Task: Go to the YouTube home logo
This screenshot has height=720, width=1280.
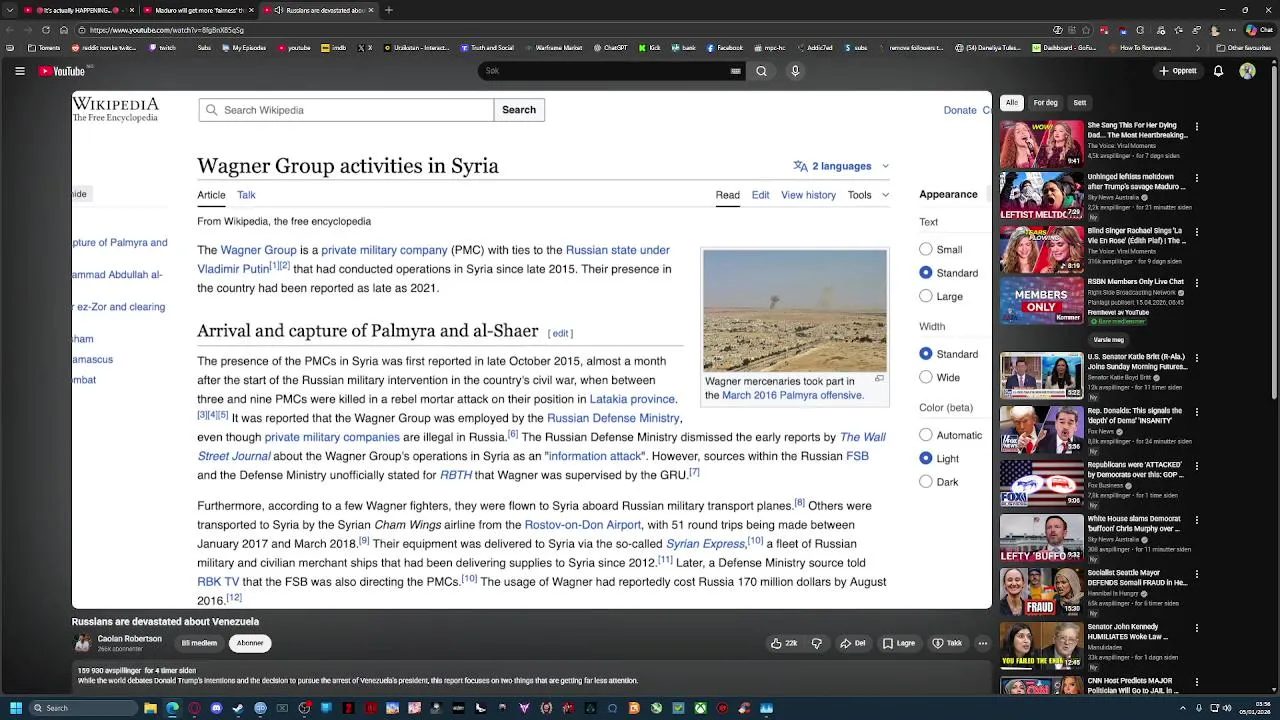Action: [x=62, y=71]
